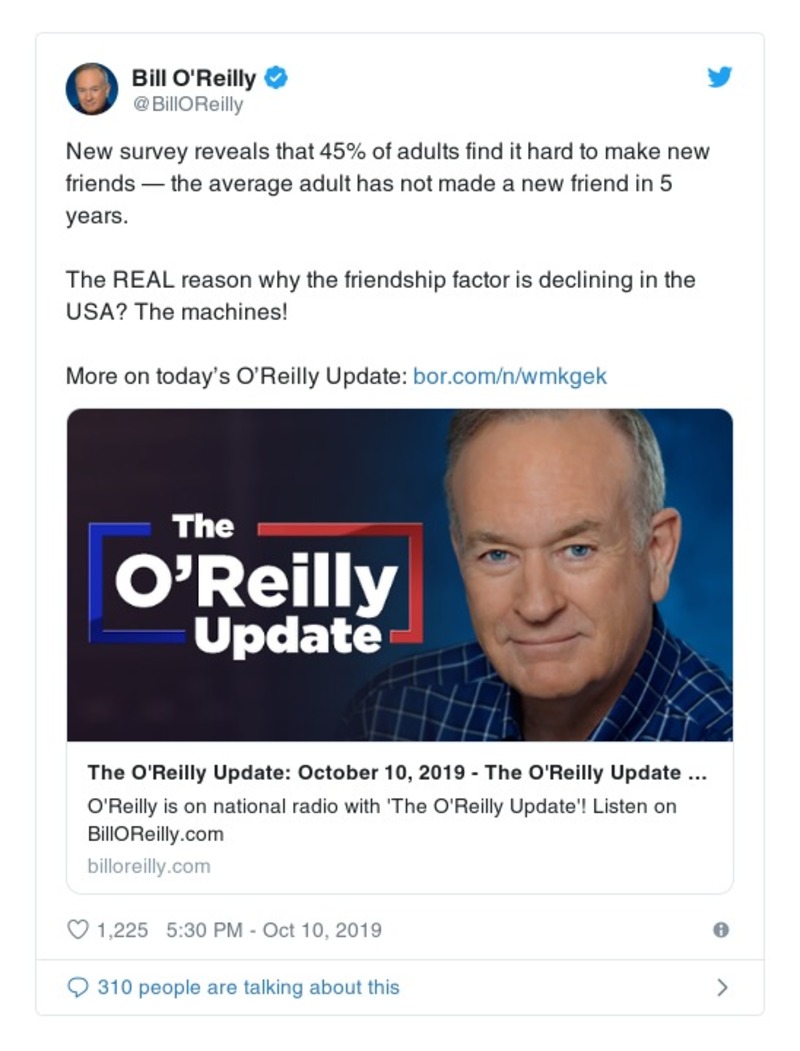The image size is (800, 1051).
Task: Click the 1,225 likes count
Action: point(122,930)
